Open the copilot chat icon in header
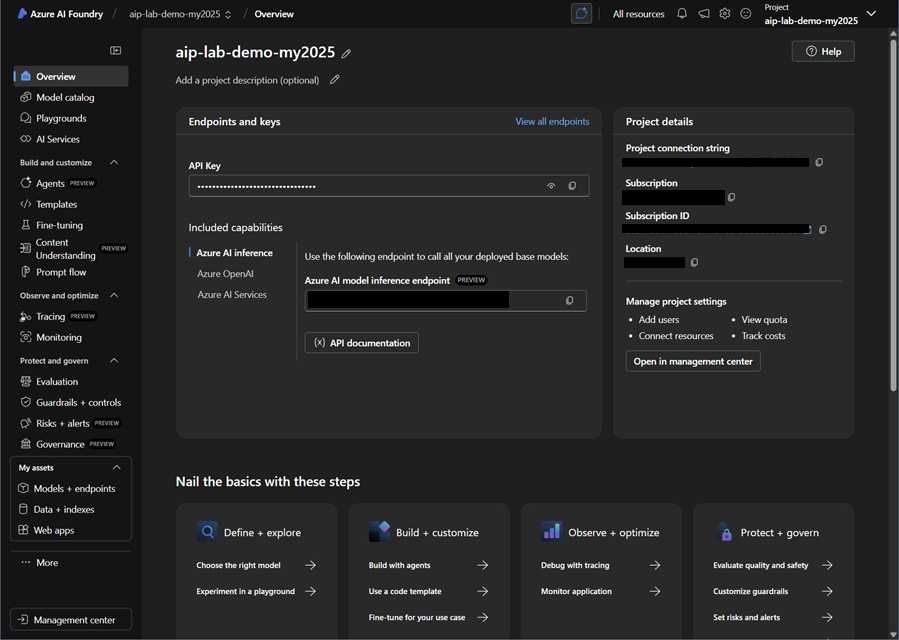The width and height of the screenshot is (899, 640). [581, 14]
